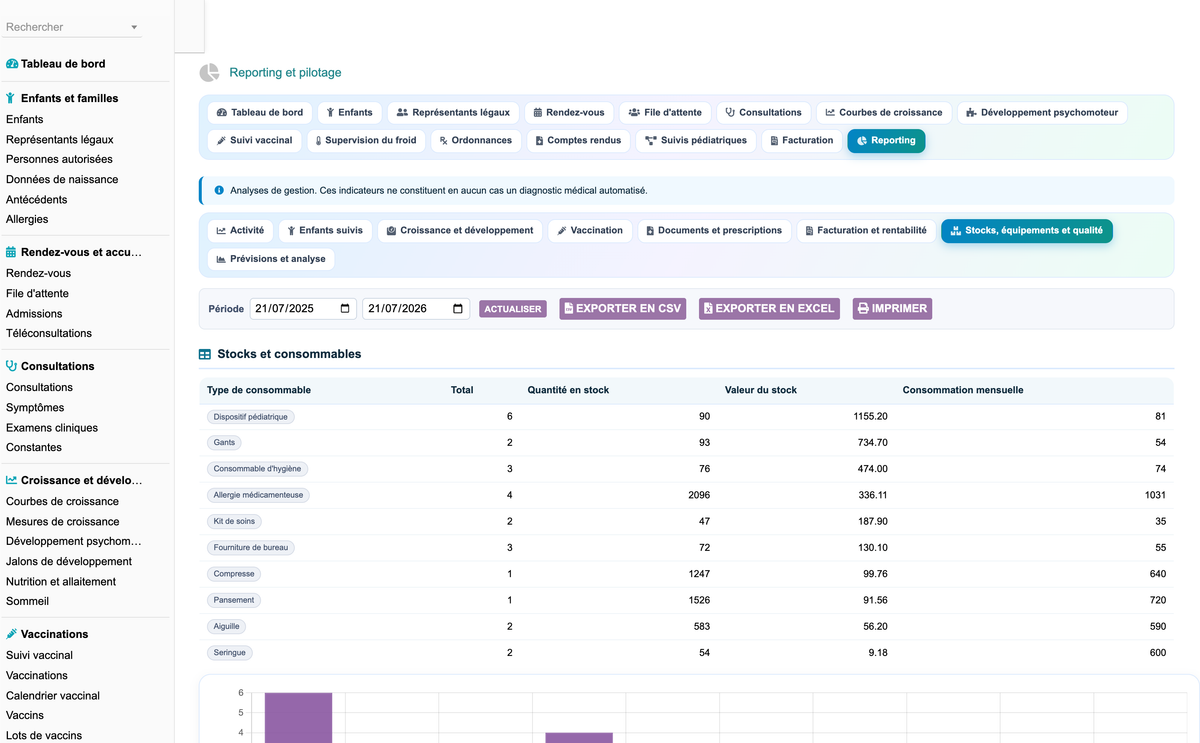
Task: Open the Ordonnances module tab
Action: point(476,141)
